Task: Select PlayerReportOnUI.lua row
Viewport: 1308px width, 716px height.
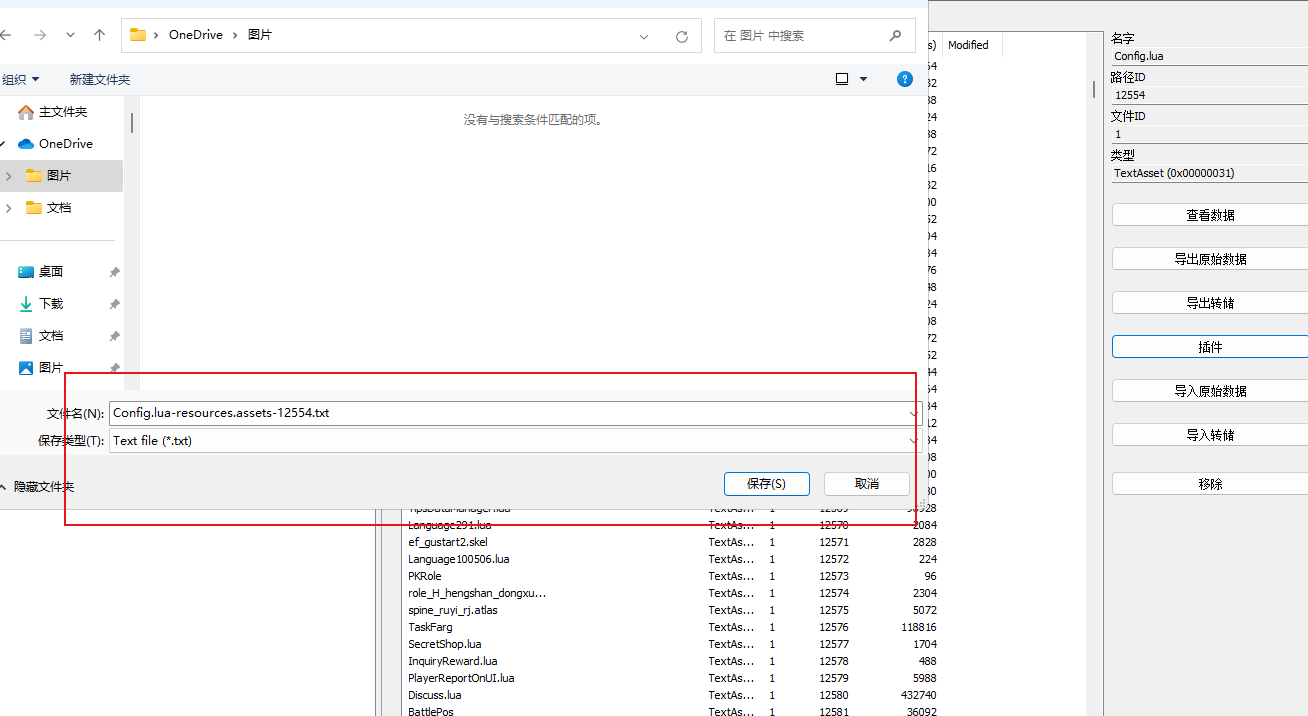Action: (x=671, y=678)
